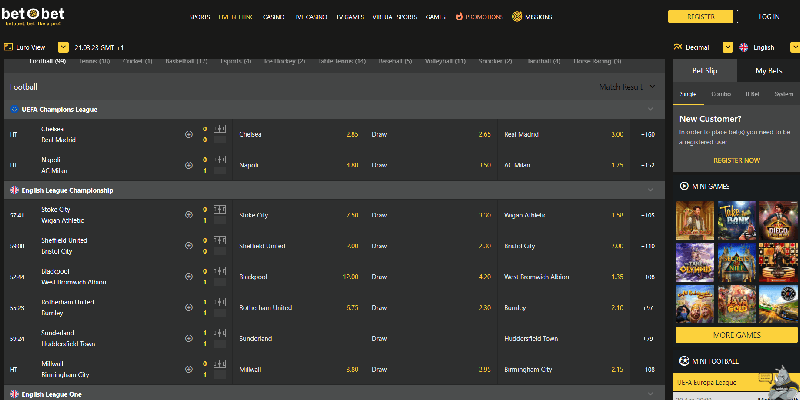Open the Euro View dropdown arrow
800x400 pixels.
pos(63,47)
